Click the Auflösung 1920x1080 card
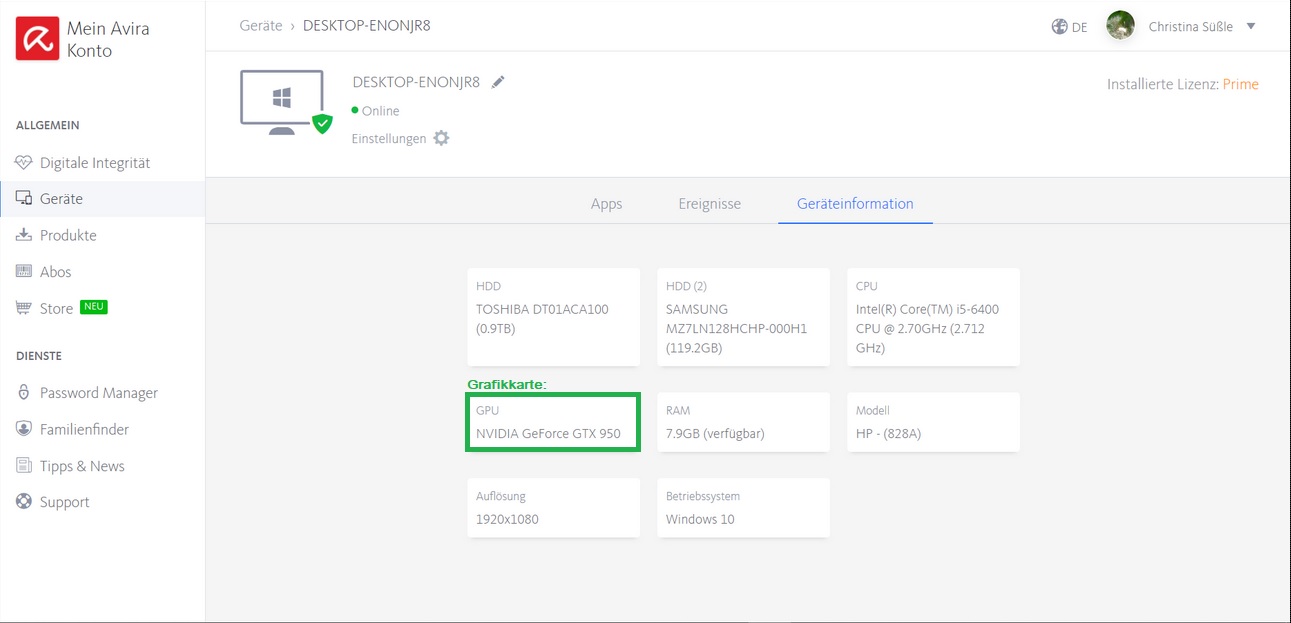1291x623 pixels. (553, 508)
